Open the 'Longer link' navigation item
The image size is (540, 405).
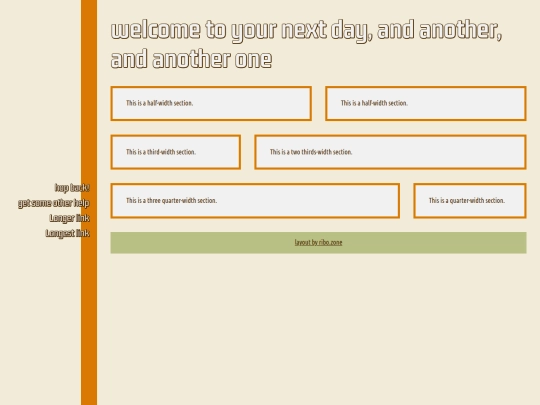[x=70, y=218]
